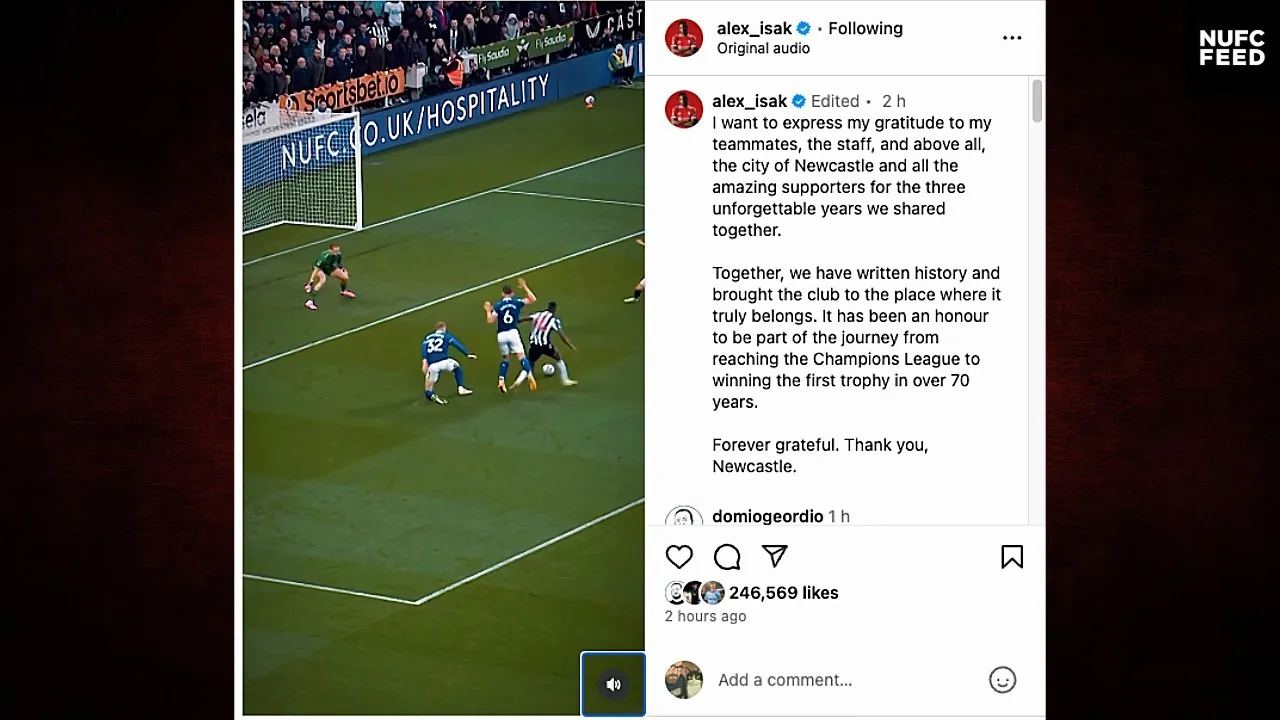Viewport: 1280px width, 720px height.
Task: Like the post with the heart icon
Action: pyautogui.click(x=679, y=557)
